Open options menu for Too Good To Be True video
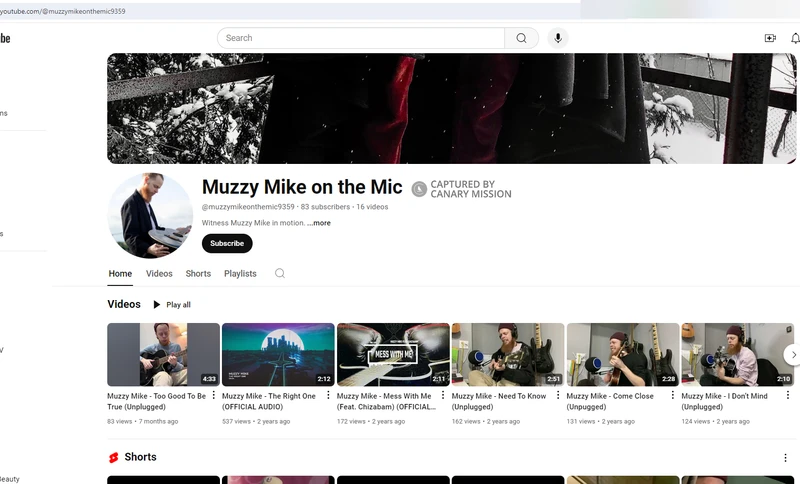The image size is (800, 484). [x=214, y=396]
